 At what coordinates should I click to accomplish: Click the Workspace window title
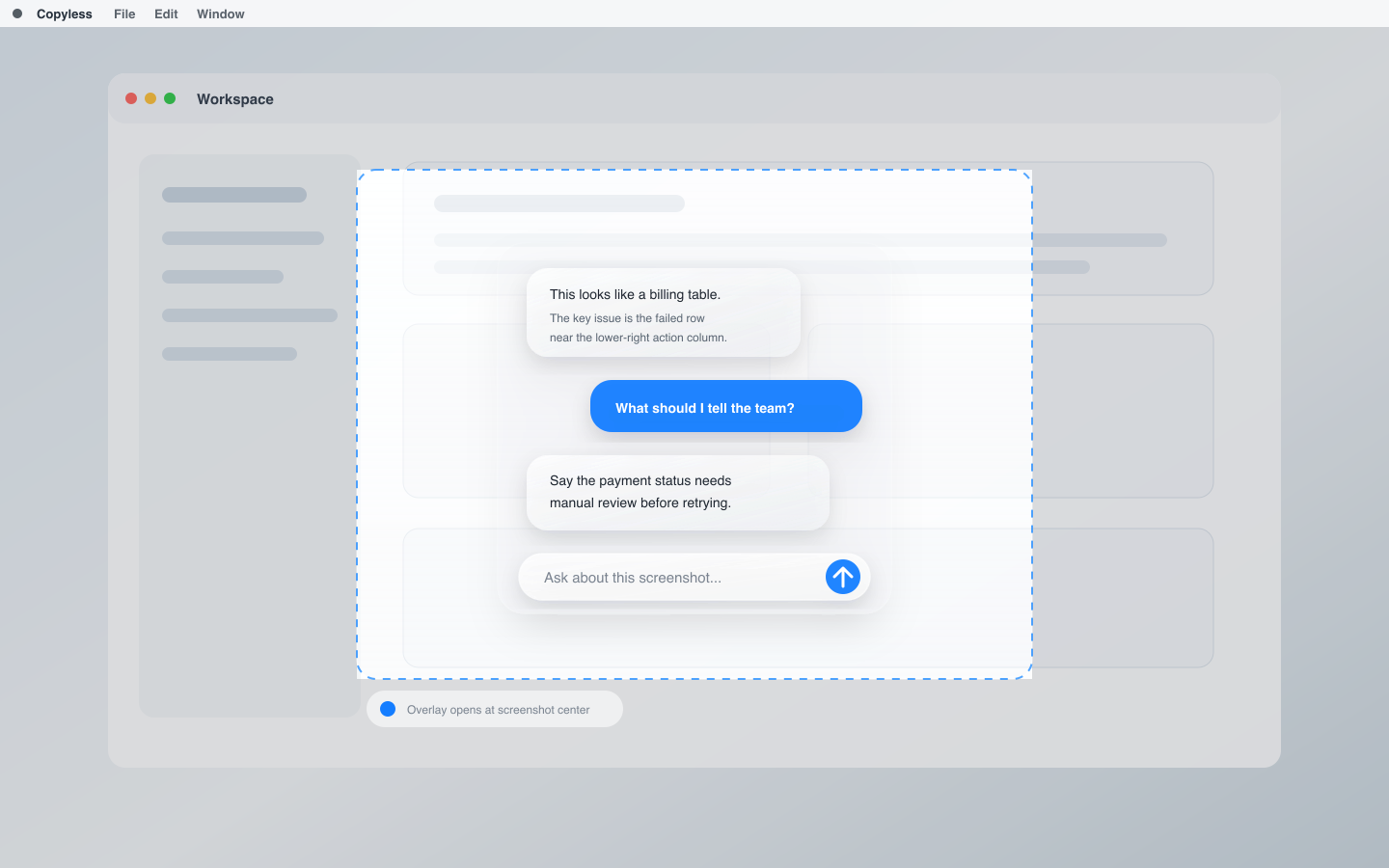coord(235,99)
